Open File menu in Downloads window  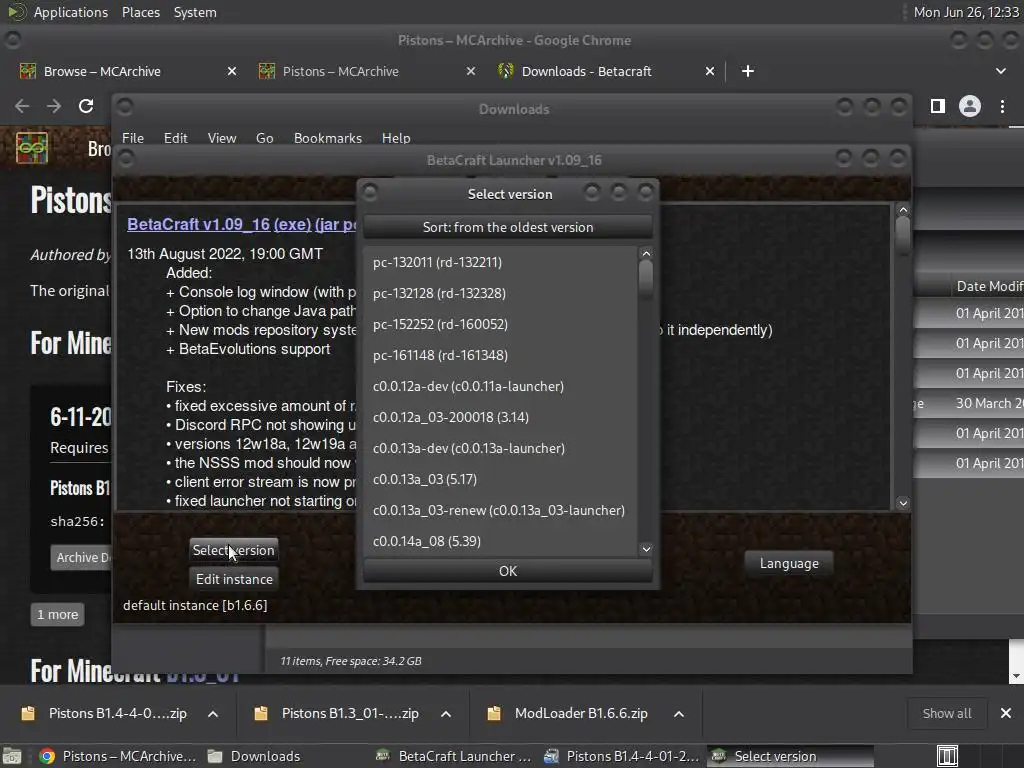coord(133,138)
